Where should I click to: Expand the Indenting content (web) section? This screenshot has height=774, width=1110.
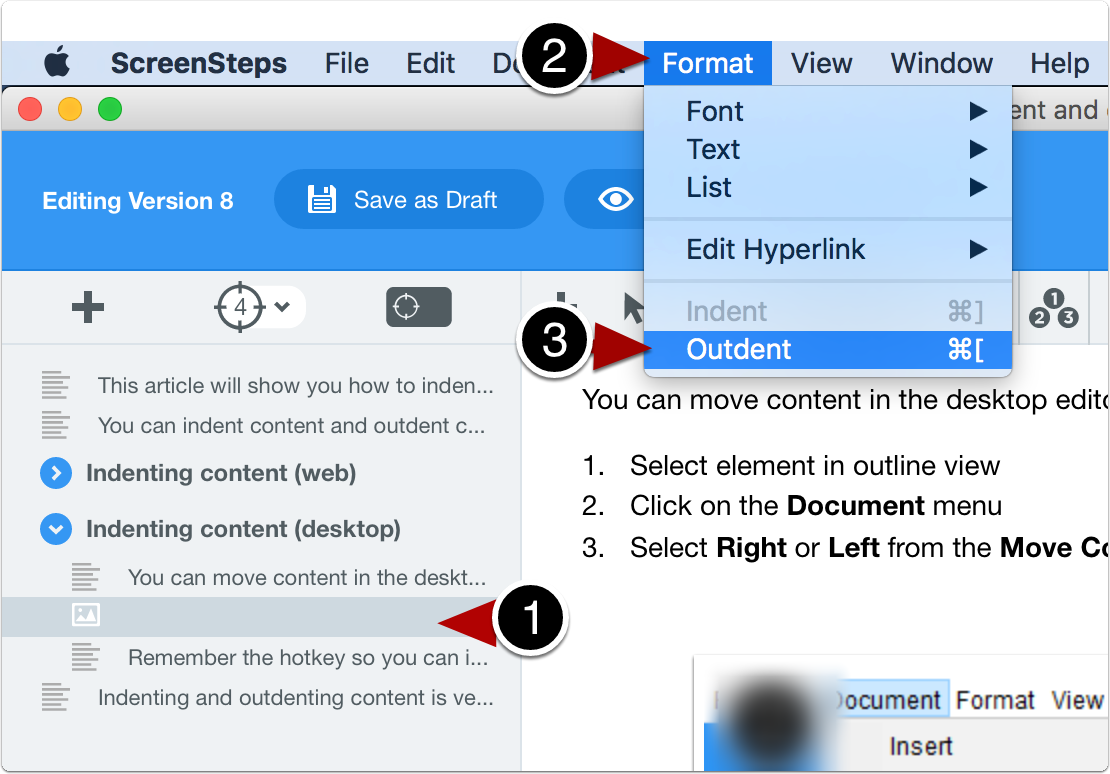click(56, 473)
